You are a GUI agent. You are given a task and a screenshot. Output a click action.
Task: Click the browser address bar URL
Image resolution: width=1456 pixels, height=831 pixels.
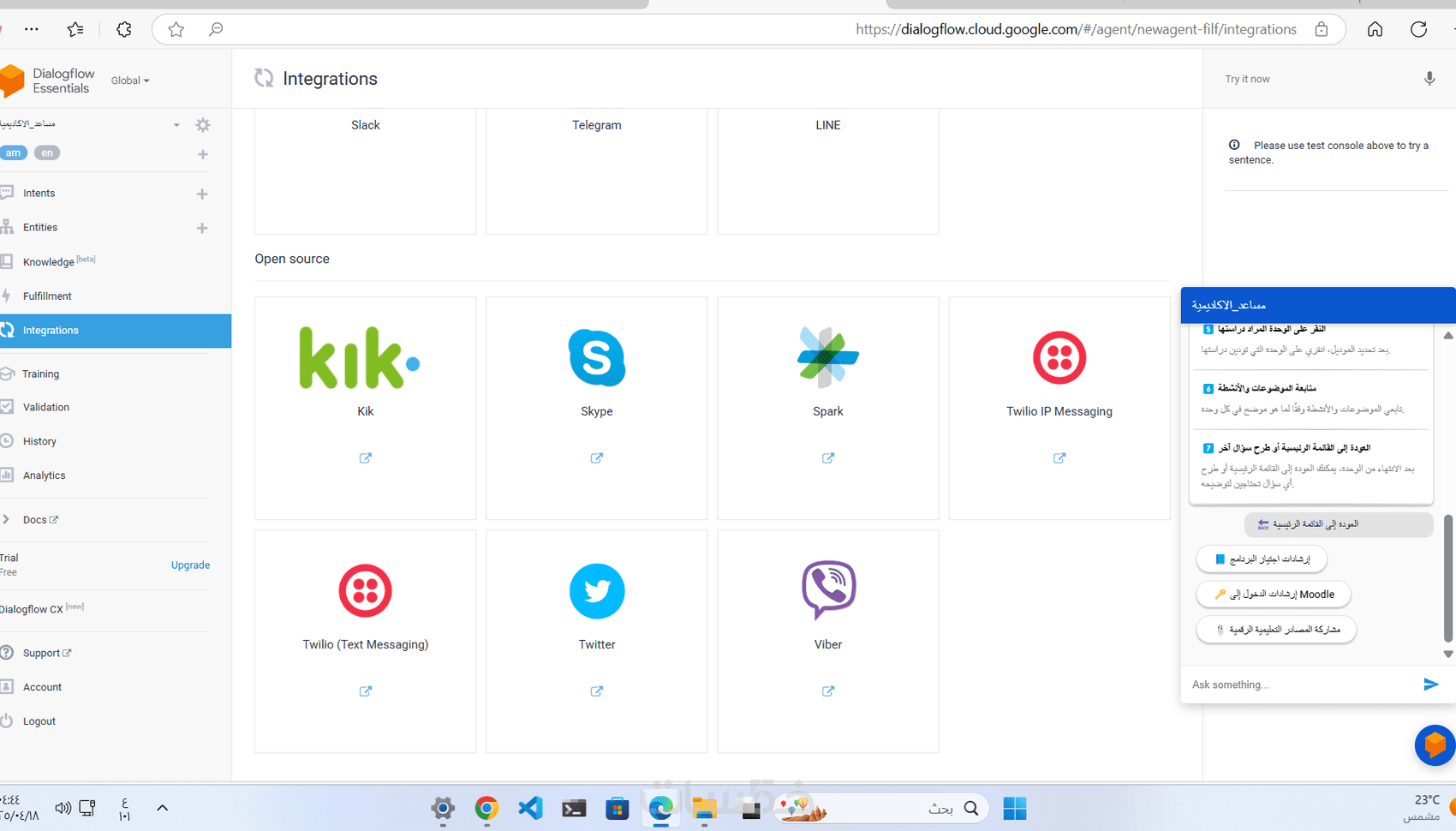tap(1076, 30)
